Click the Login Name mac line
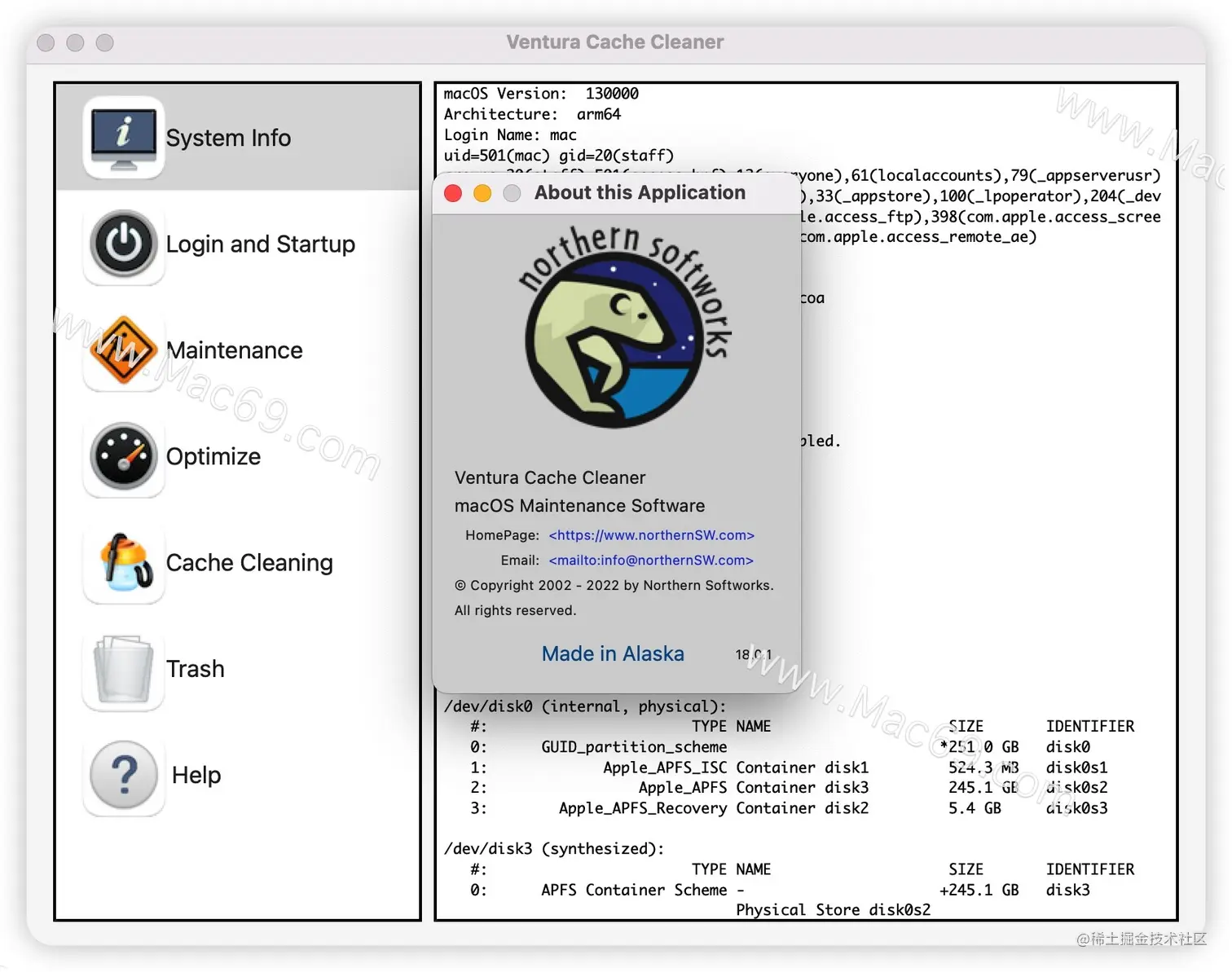Image resolution: width=1232 pixels, height=972 pixels. 510,134
